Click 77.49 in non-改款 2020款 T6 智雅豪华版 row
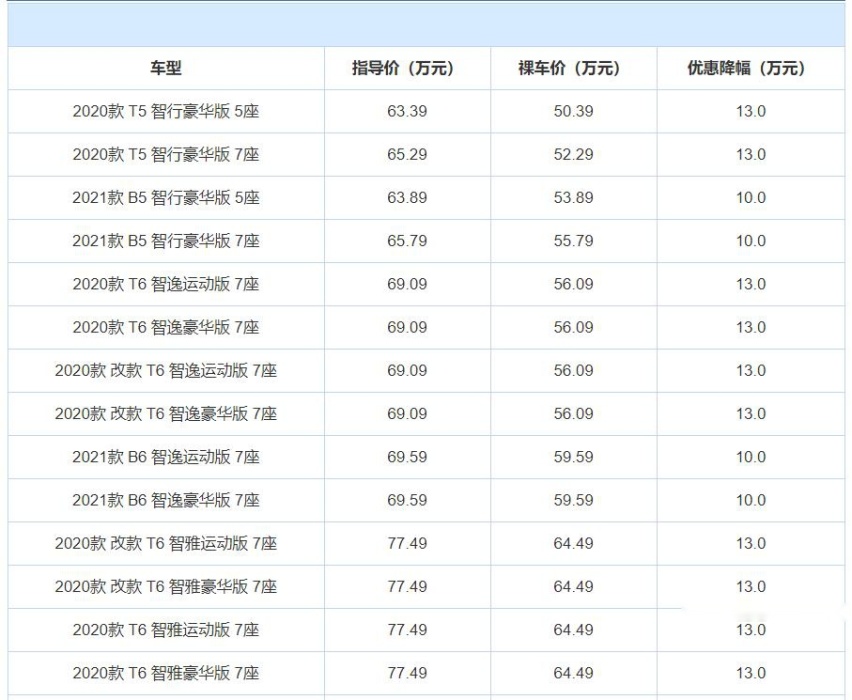852x700 pixels. coord(407,673)
